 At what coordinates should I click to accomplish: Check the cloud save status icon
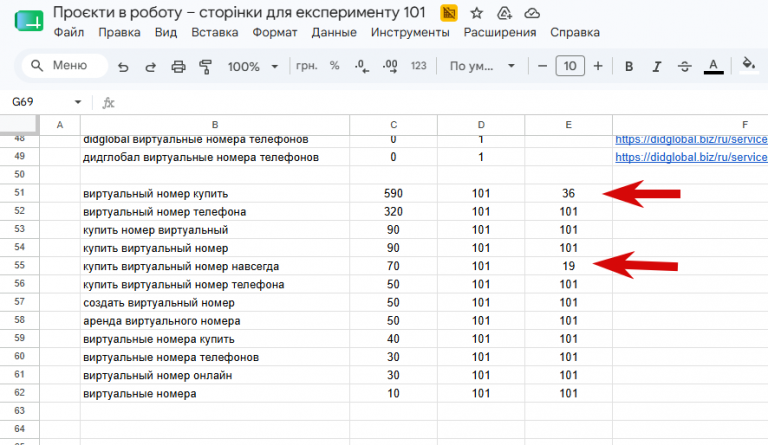click(x=532, y=13)
